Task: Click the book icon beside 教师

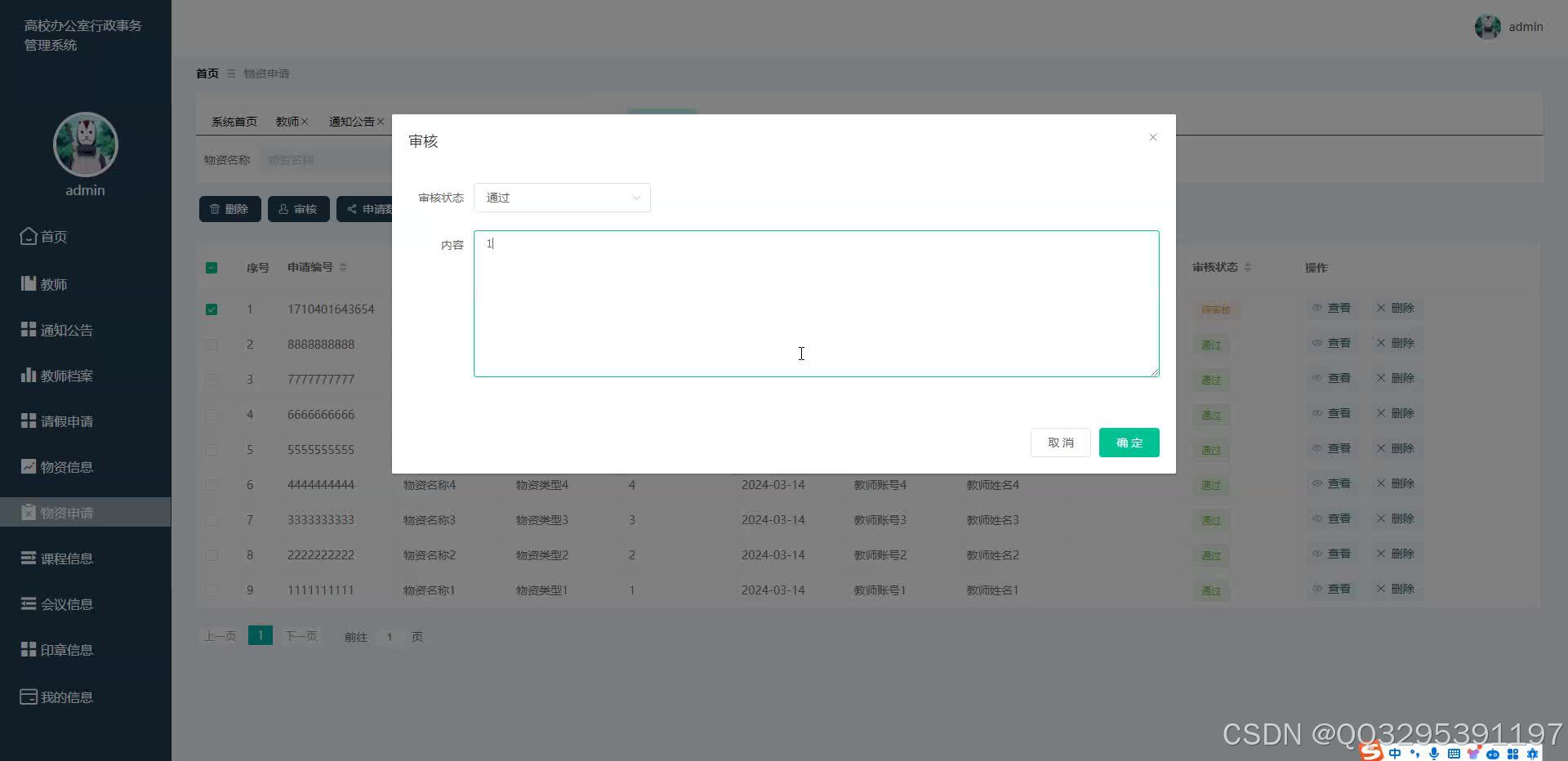Action: pos(29,283)
